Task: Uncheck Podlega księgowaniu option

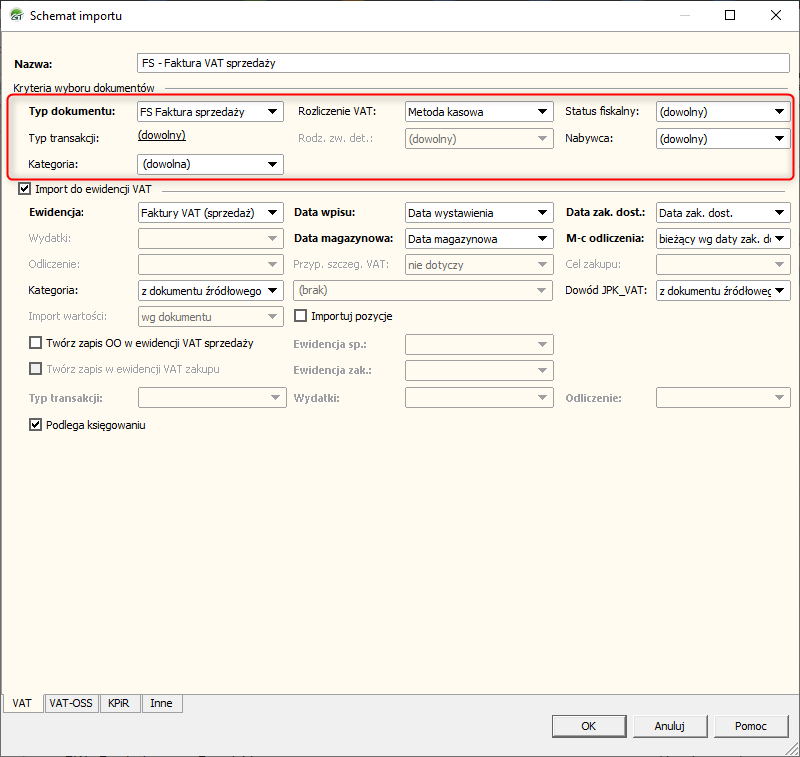Action: point(37,425)
